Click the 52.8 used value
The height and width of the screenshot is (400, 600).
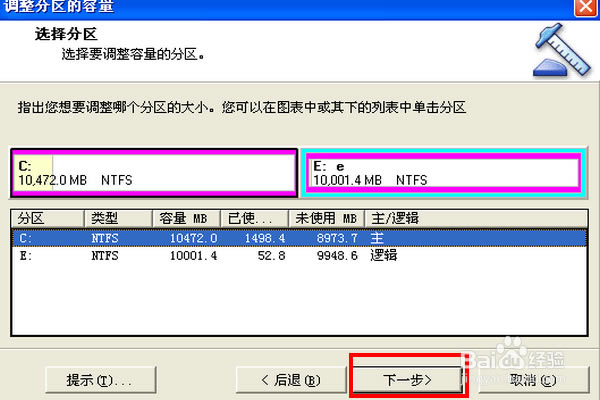coord(271,255)
